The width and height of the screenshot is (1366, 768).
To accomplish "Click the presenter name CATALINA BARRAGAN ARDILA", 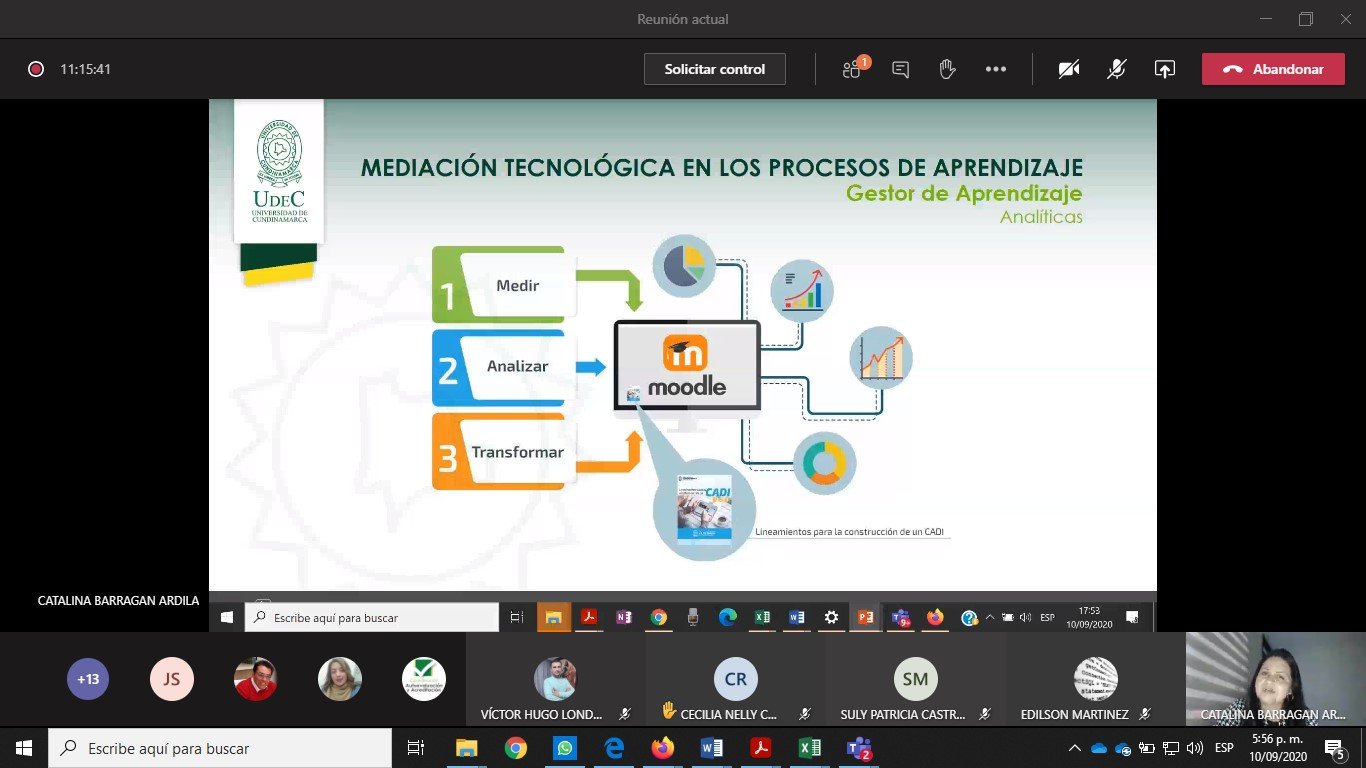I will [x=118, y=601].
